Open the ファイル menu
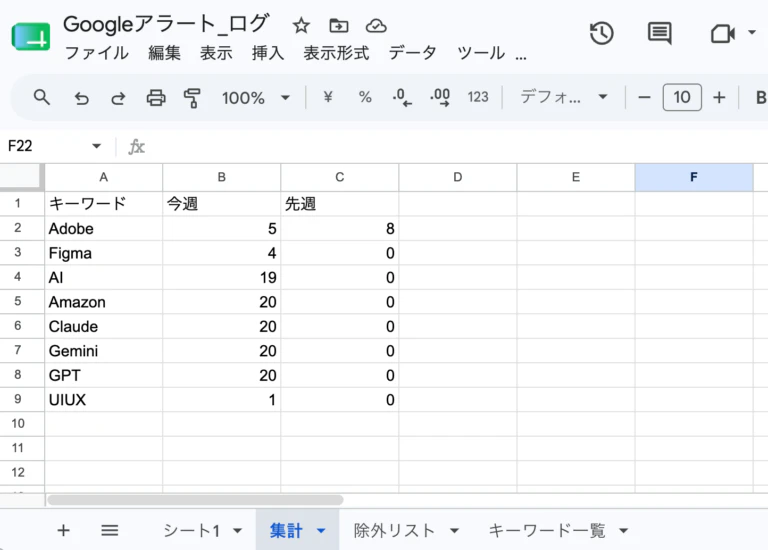 pos(96,53)
